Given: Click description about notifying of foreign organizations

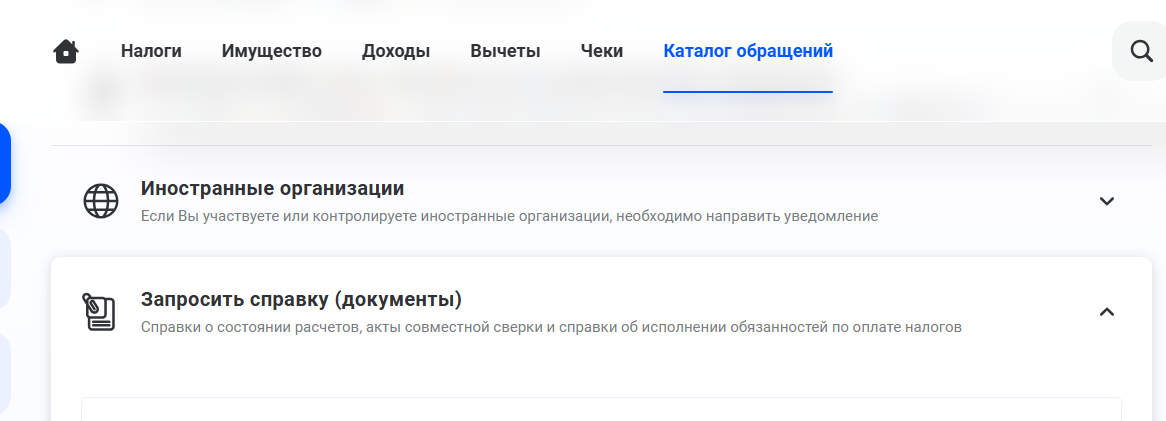Looking at the screenshot, I should coord(509,216).
